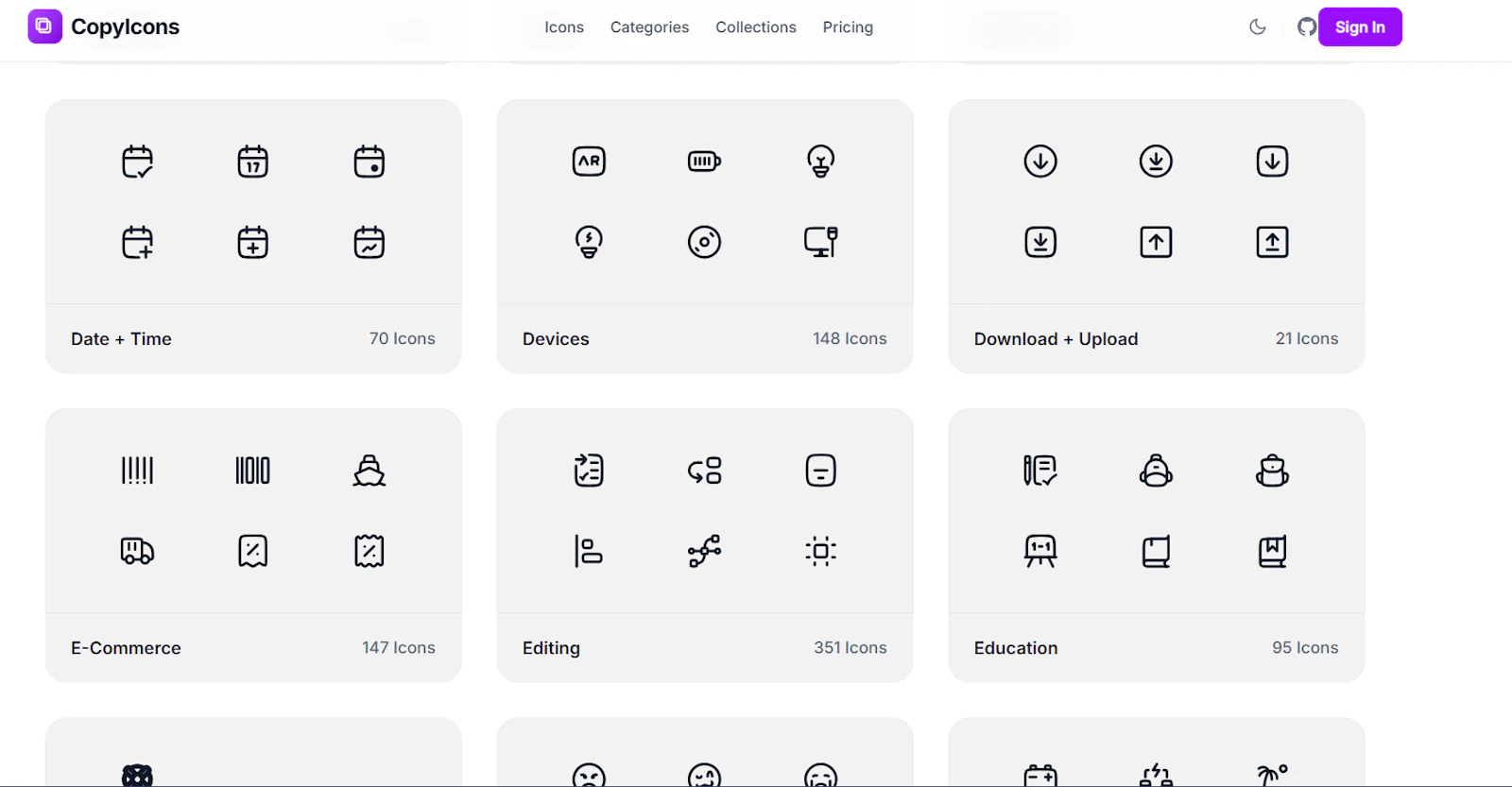1512x787 pixels.
Task: Open the Collections menu item
Action: click(756, 27)
